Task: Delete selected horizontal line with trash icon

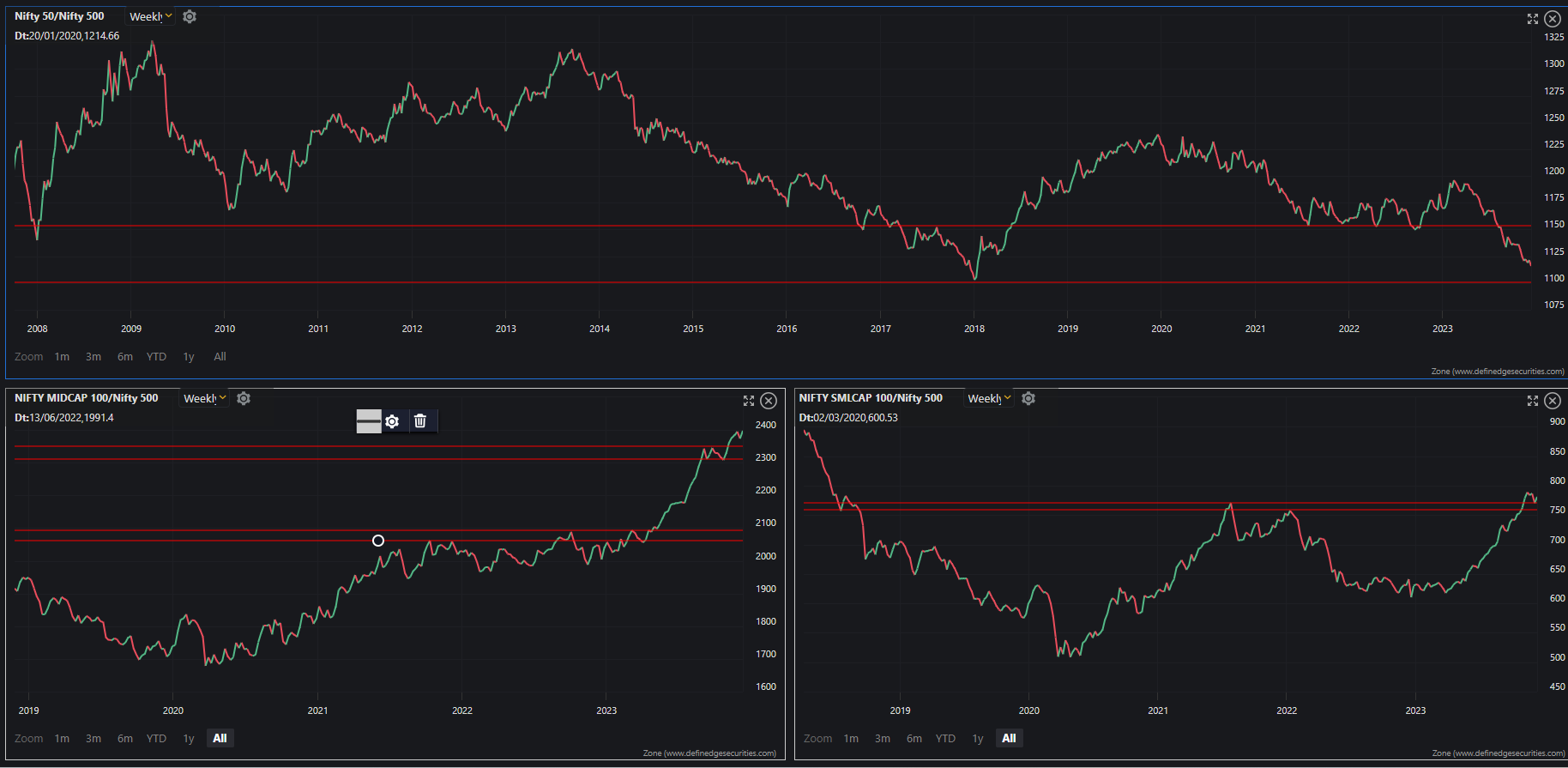Action: (x=420, y=421)
